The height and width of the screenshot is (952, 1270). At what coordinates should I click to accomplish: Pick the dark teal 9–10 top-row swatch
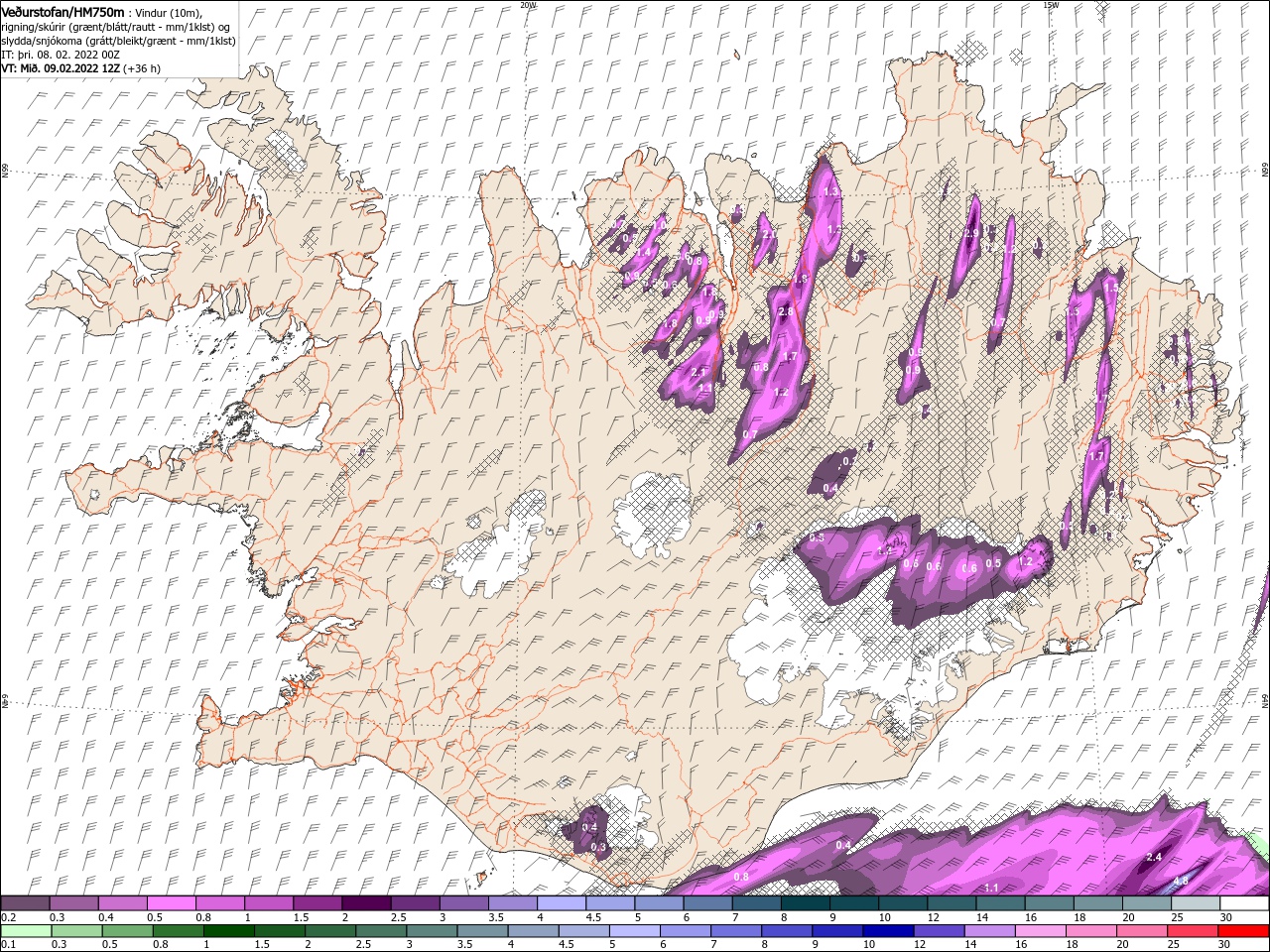click(x=854, y=903)
